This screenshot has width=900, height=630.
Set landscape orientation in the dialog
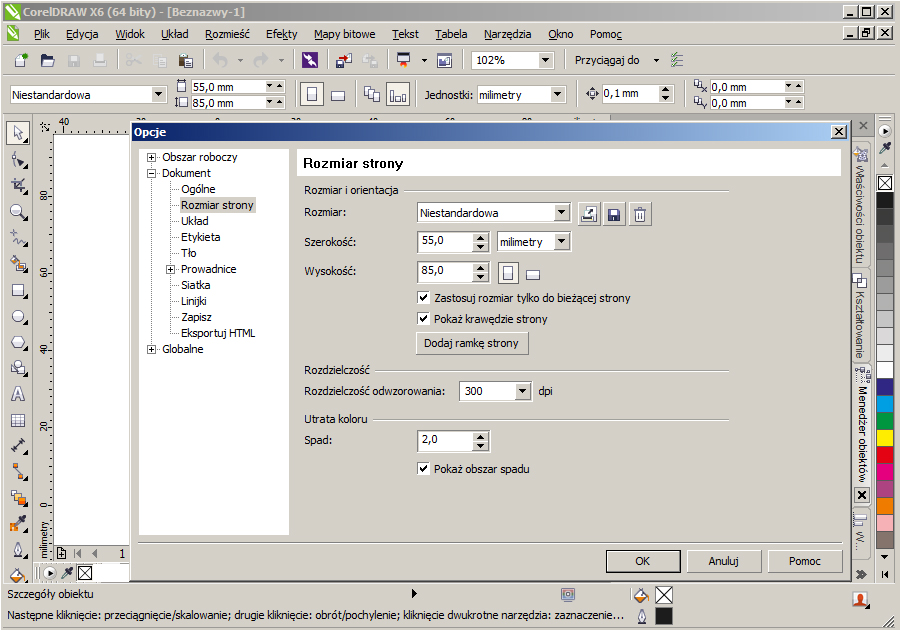533,274
